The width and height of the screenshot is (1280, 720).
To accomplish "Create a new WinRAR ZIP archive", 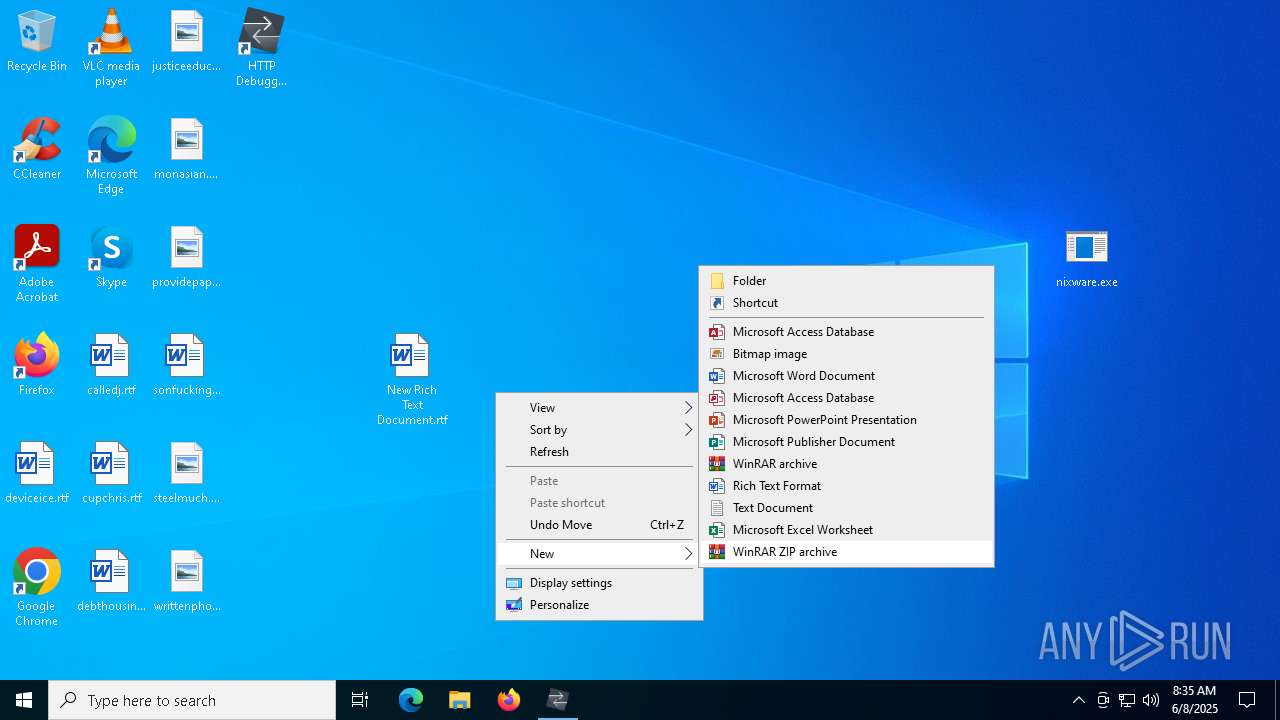I will tap(846, 551).
